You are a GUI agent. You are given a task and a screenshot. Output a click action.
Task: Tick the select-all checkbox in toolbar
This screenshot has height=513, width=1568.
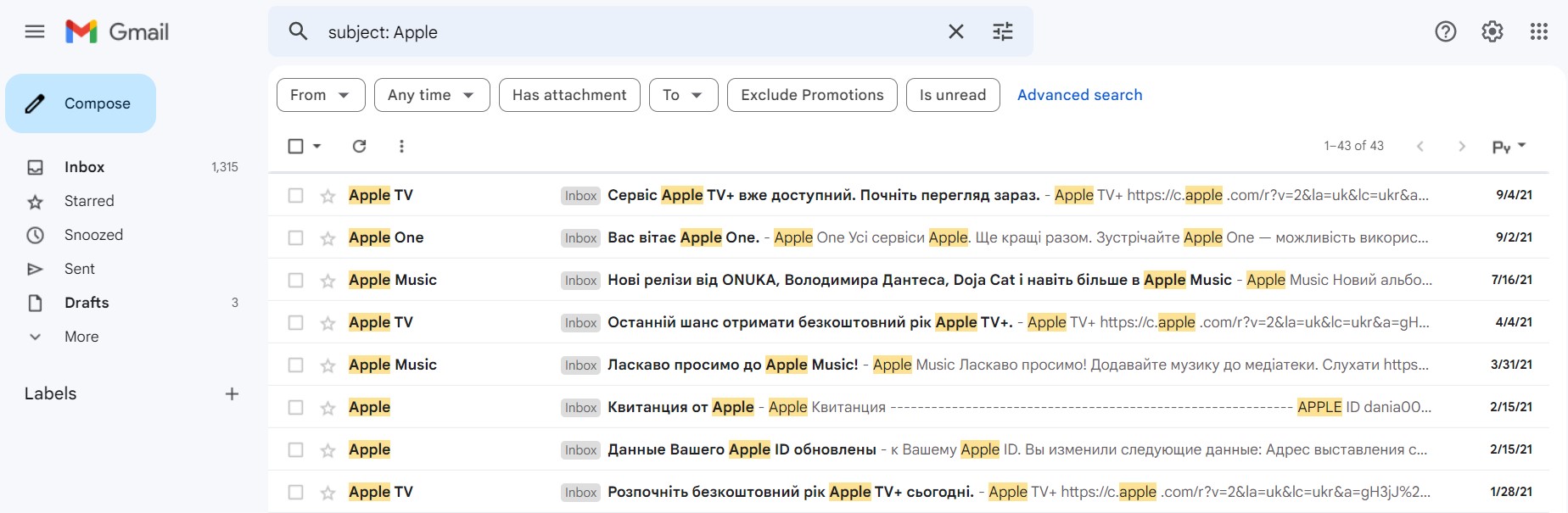[x=295, y=146]
